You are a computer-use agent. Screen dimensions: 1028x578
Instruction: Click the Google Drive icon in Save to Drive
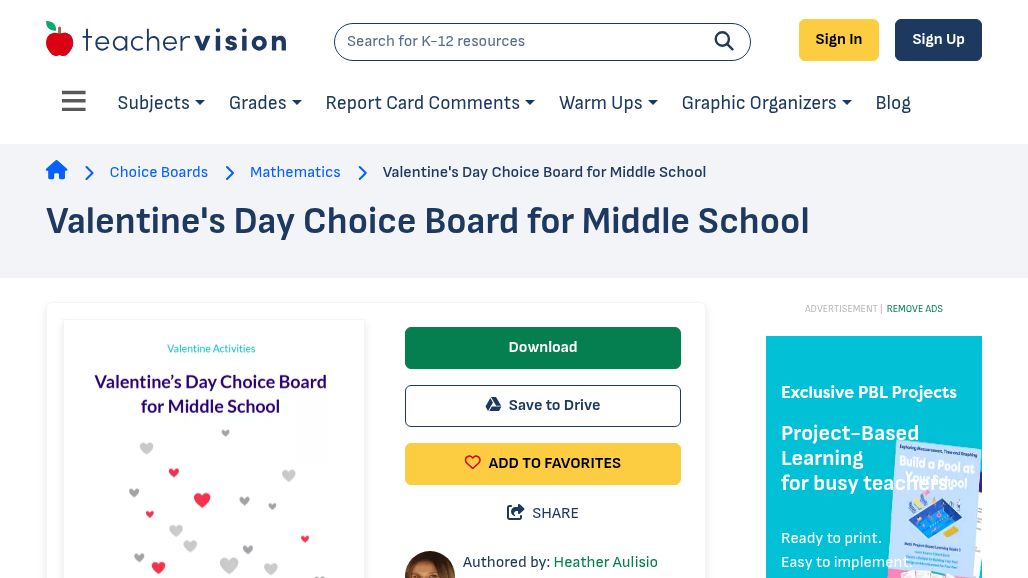coord(493,405)
